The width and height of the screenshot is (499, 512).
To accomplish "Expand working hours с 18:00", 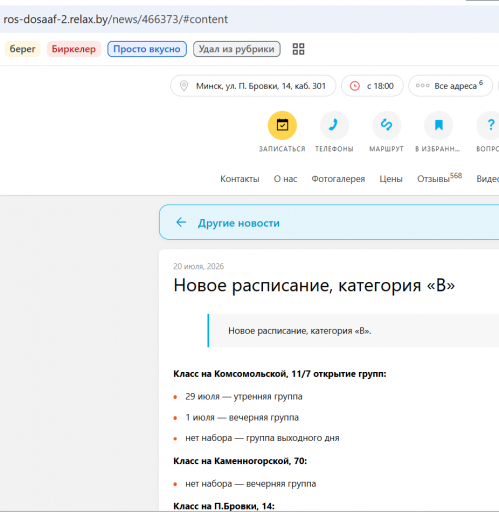I will click(x=372, y=86).
